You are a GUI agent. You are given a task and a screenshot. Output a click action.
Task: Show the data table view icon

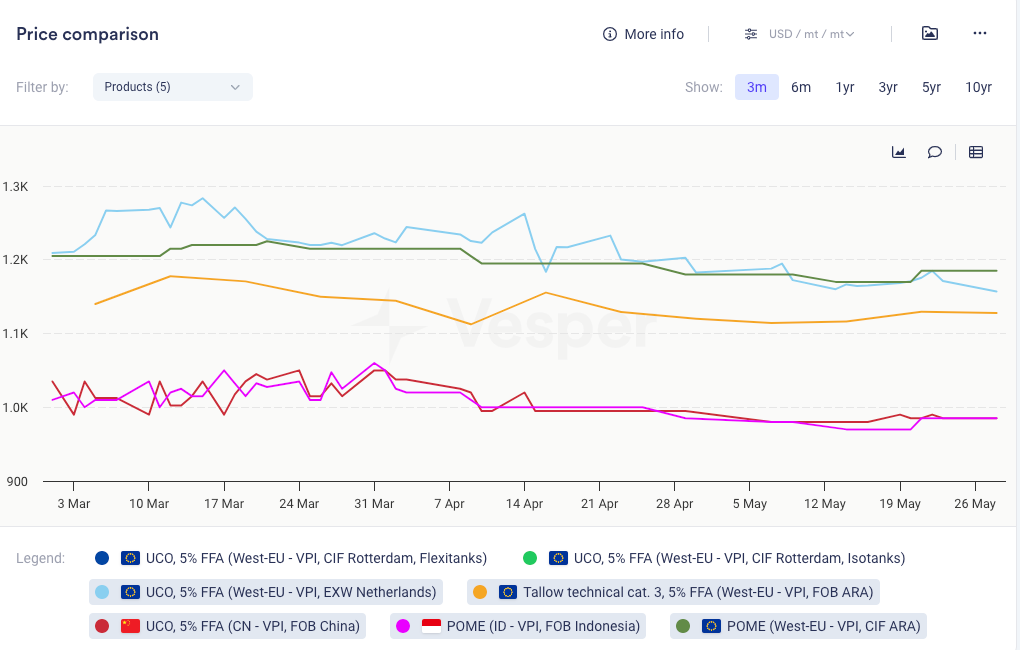976,152
